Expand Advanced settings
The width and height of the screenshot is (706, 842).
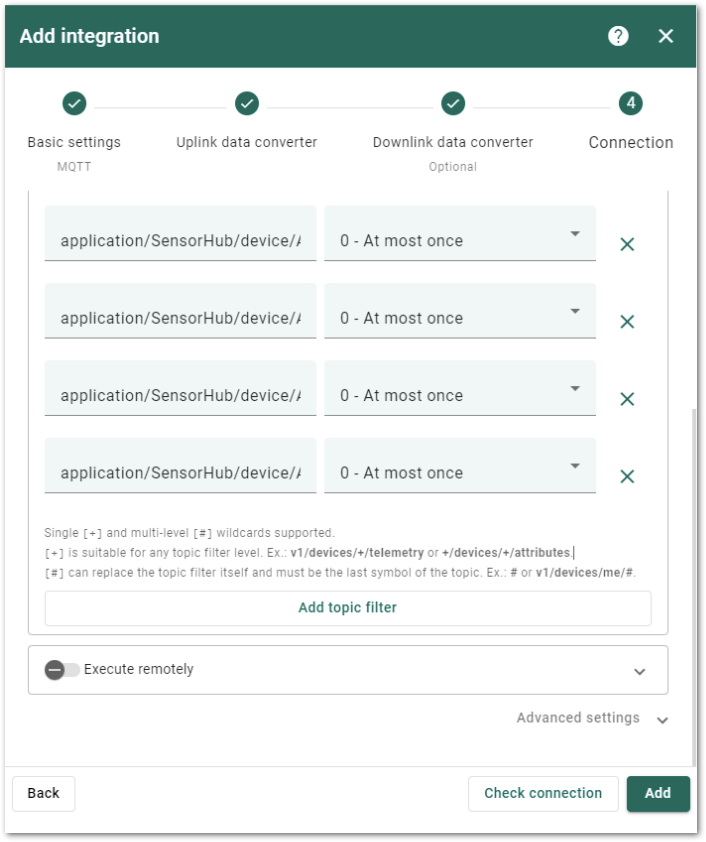[x=593, y=718]
